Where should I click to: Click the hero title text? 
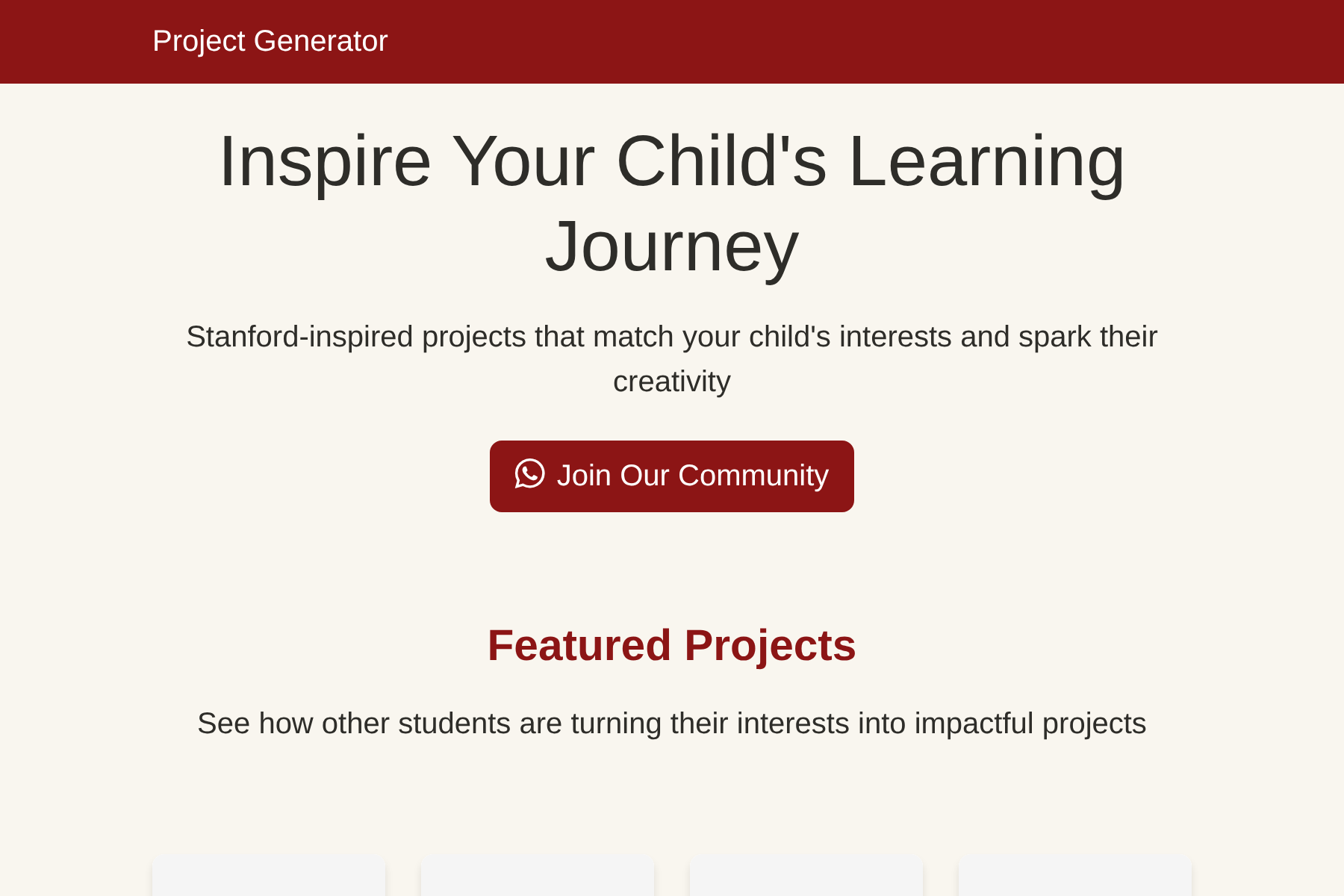[x=671, y=202]
